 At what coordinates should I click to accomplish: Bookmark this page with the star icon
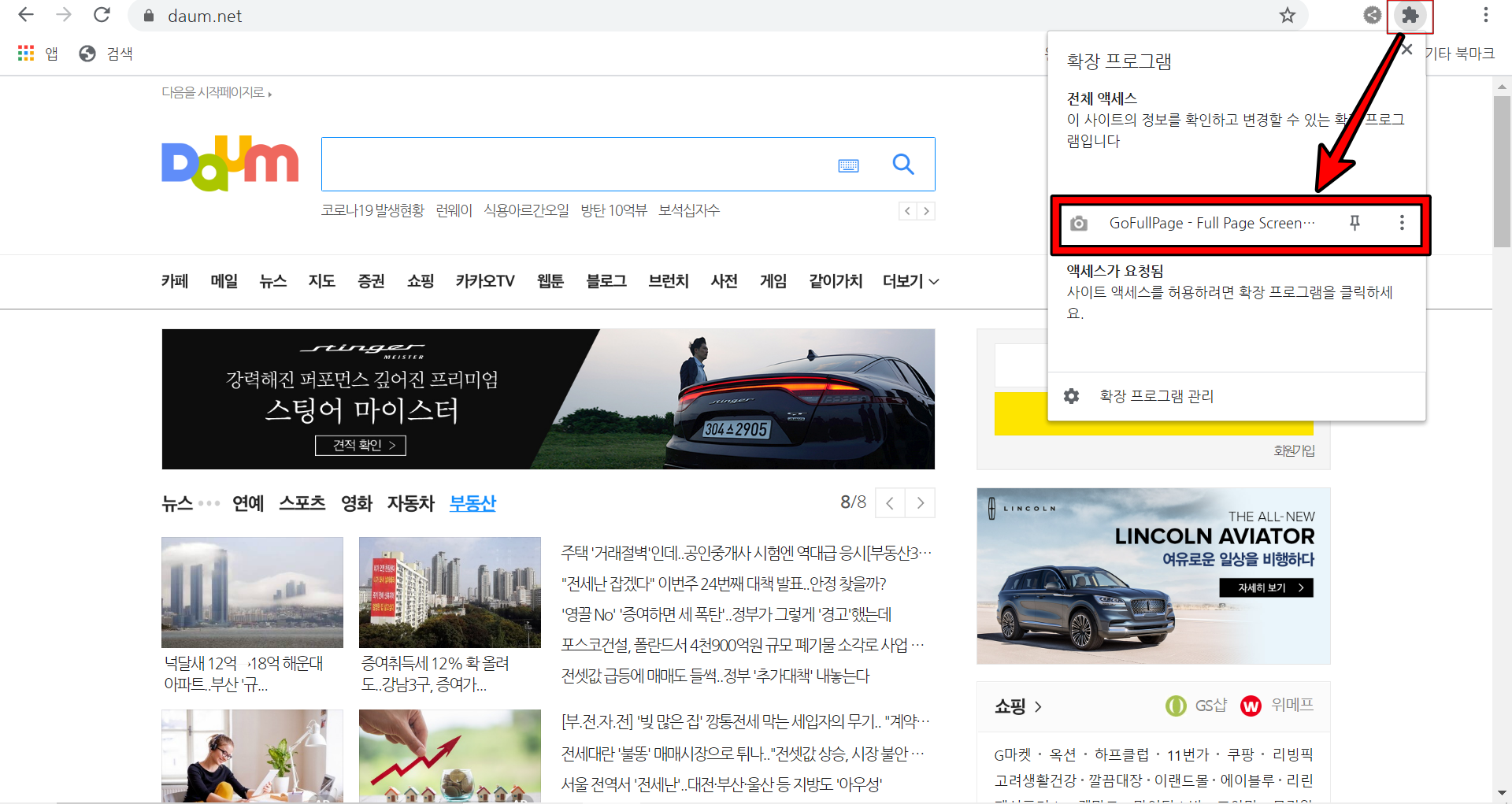[x=1288, y=15]
